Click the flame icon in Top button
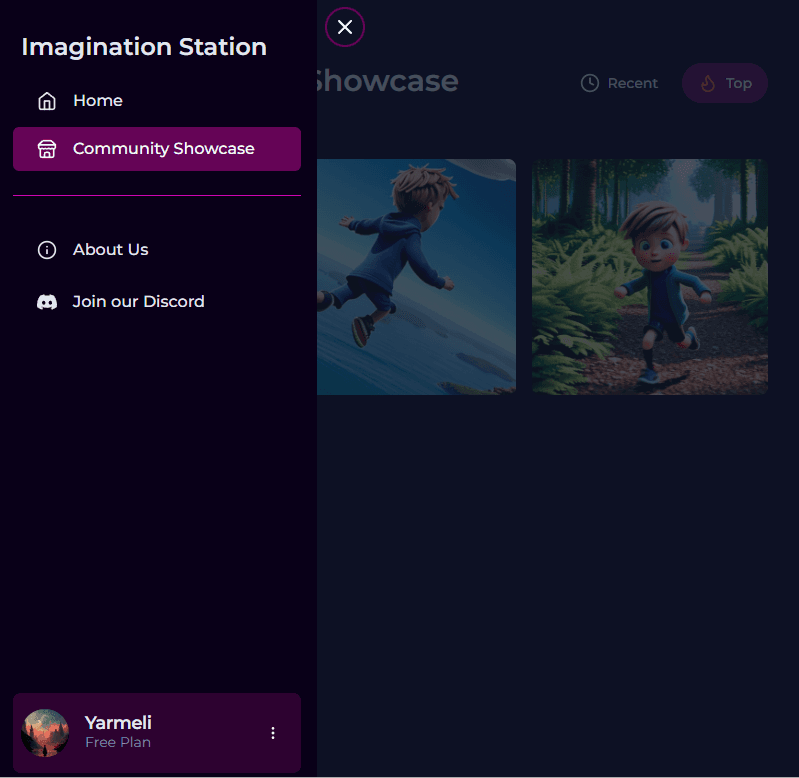 click(708, 83)
